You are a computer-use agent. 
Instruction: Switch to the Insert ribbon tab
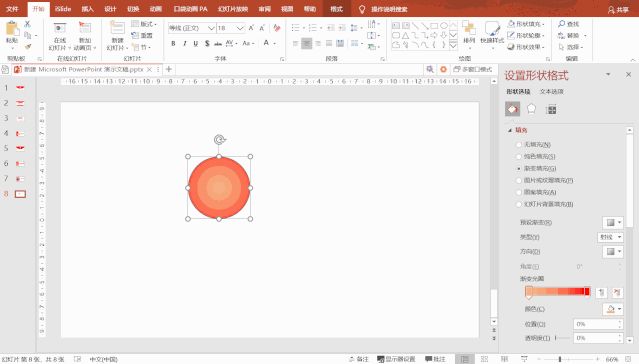coord(87,9)
